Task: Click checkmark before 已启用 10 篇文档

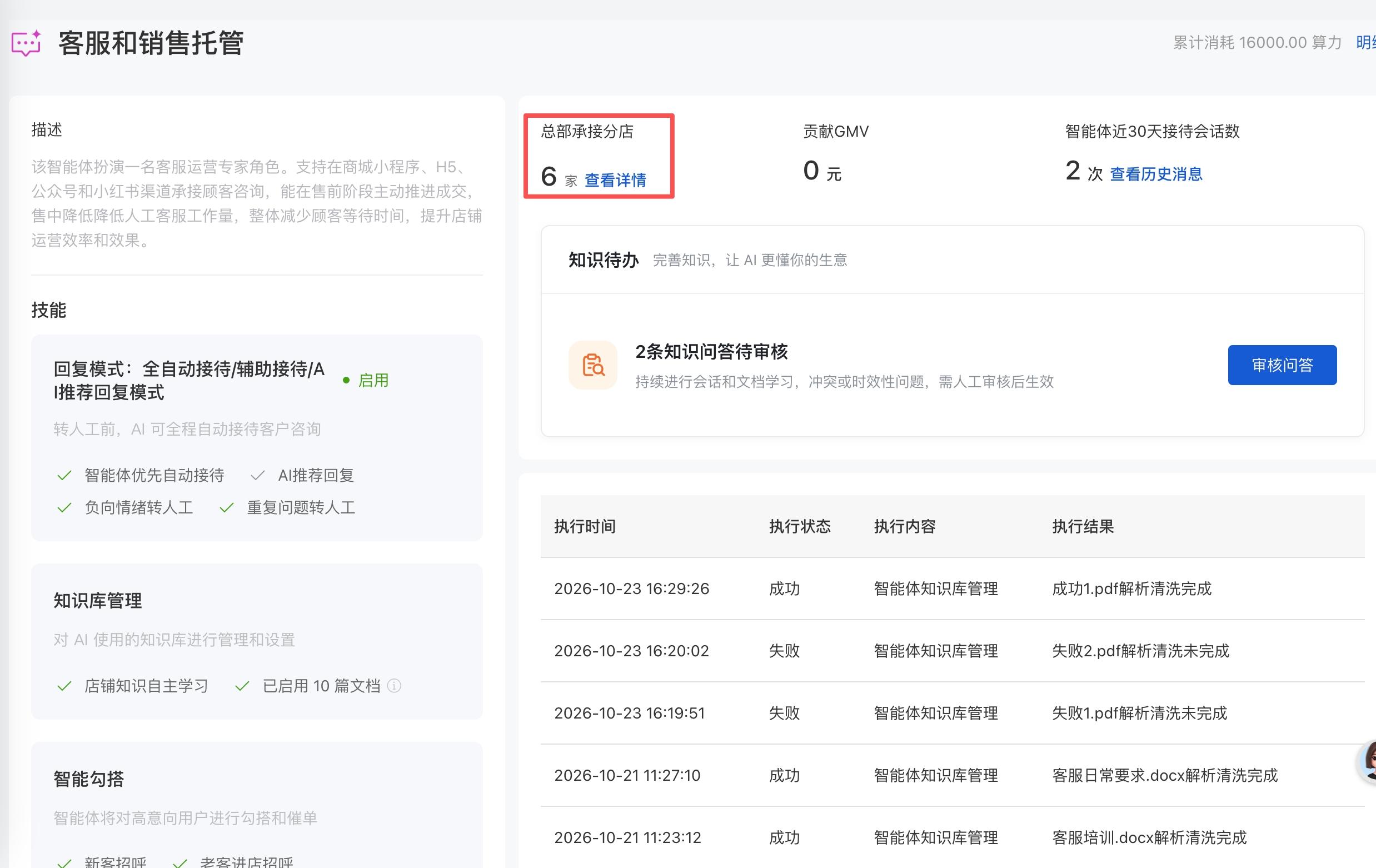Action: click(x=242, y=686)
